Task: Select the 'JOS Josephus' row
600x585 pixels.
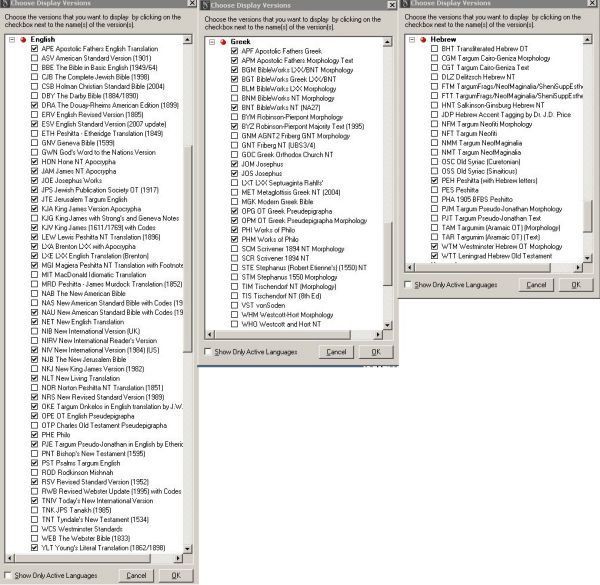Action: (x=261, y=173)
